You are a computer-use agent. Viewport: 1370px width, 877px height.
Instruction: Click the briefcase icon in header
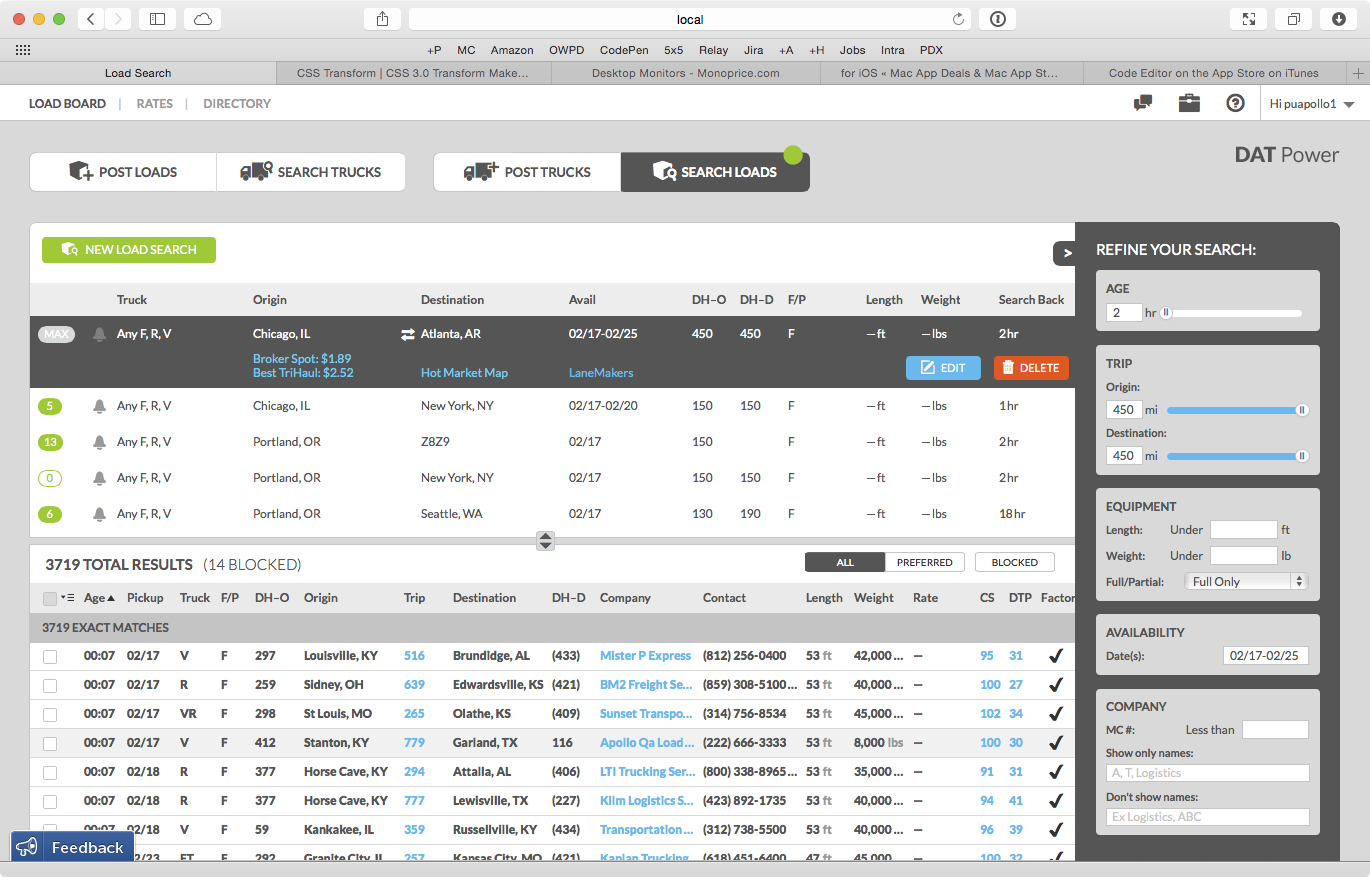coord(1189,103)
